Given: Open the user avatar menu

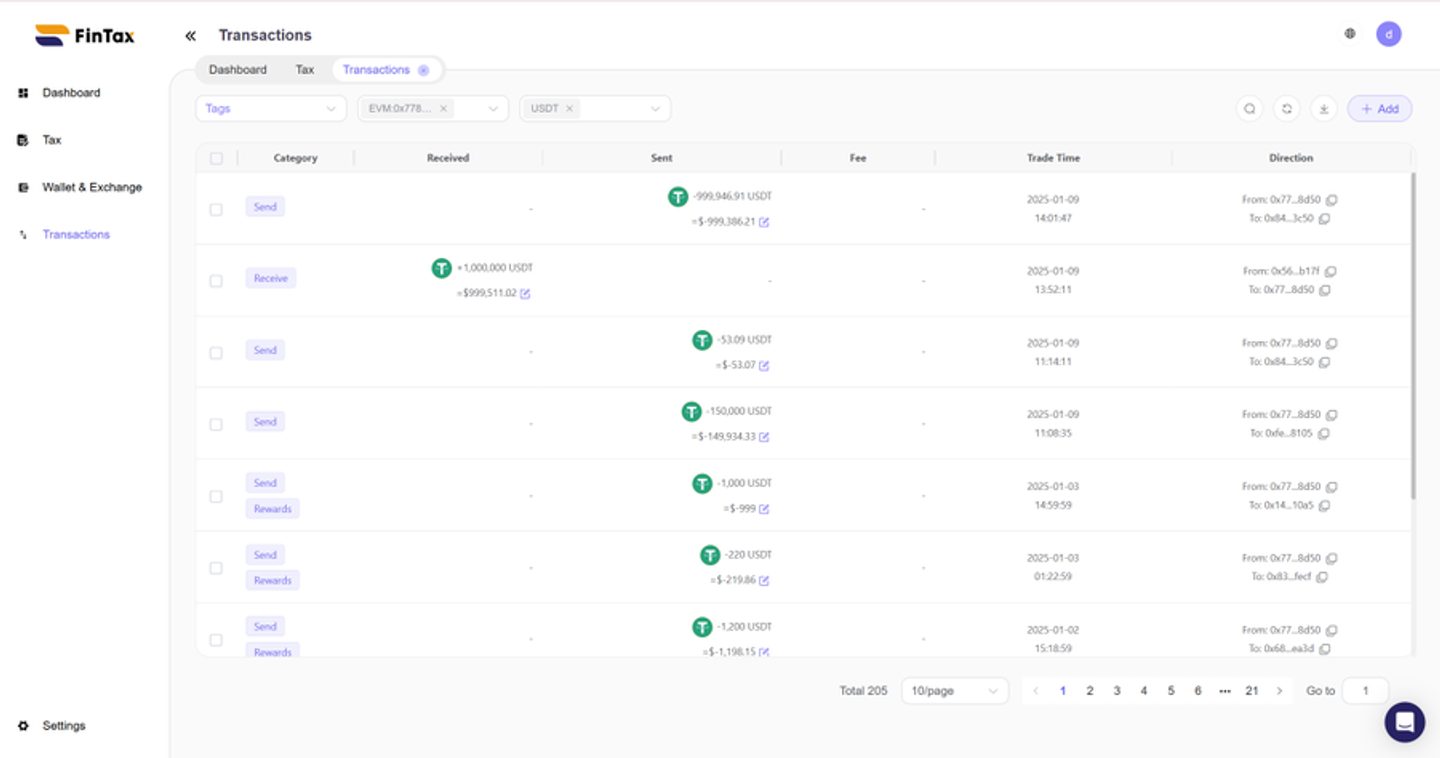Looking at the screenshot, I should pos(1388,34).
